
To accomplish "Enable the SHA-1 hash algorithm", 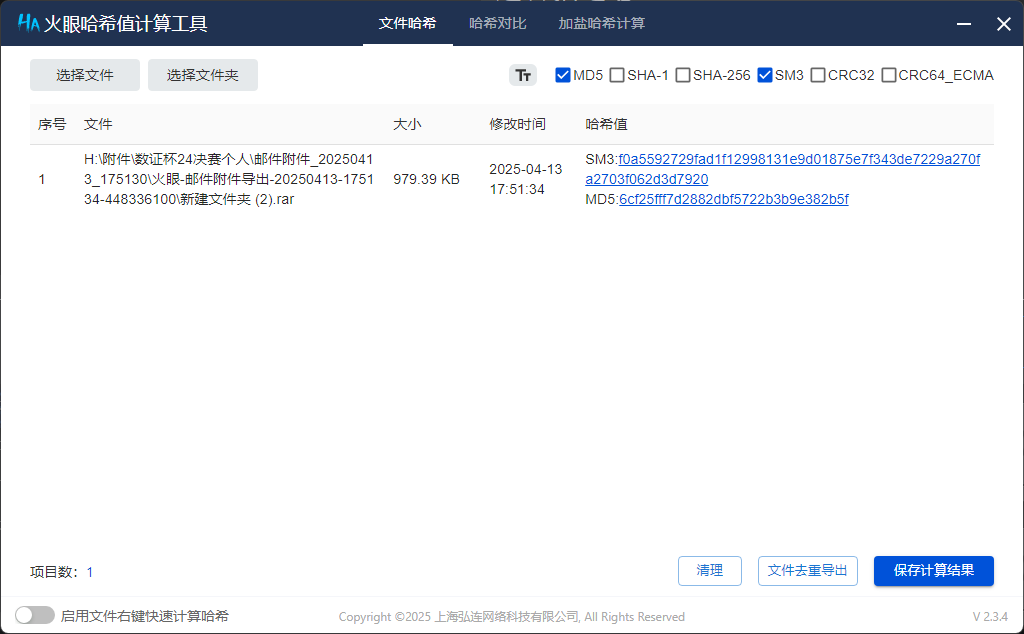I will (x=617, y=74).
